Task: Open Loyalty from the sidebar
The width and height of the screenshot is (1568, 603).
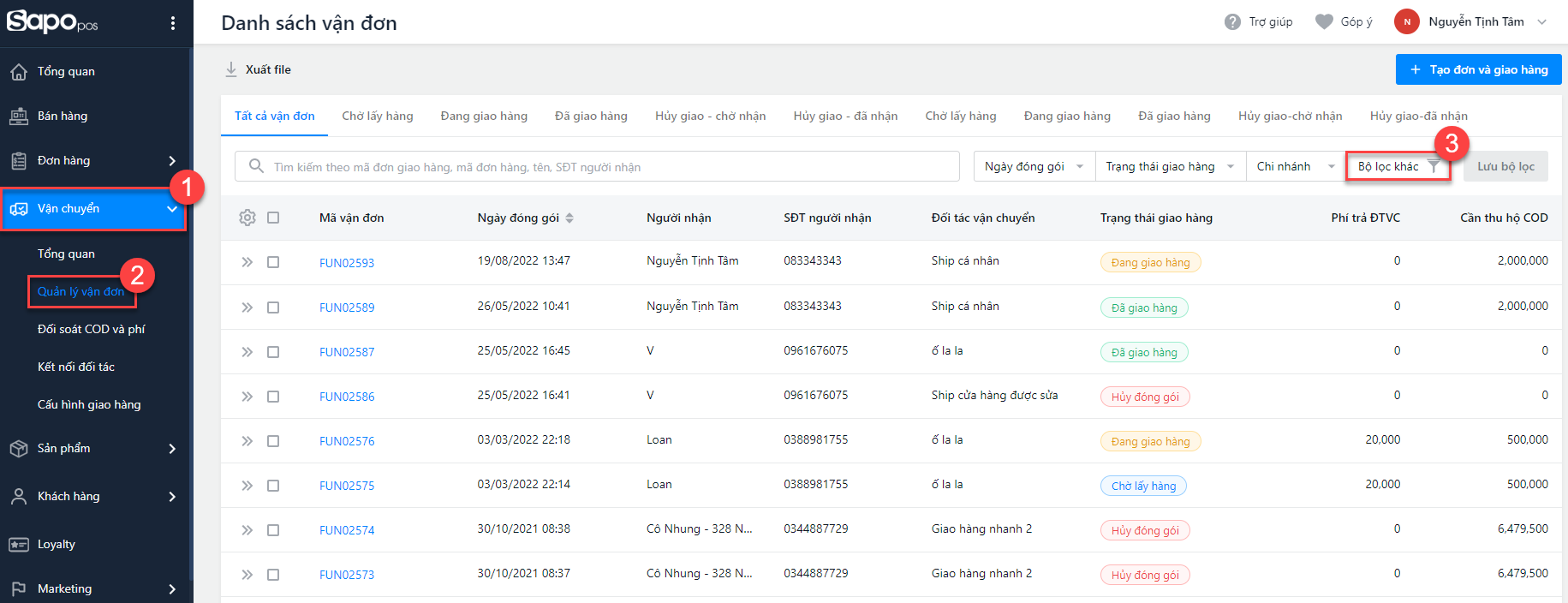Action: pos(57,544)
